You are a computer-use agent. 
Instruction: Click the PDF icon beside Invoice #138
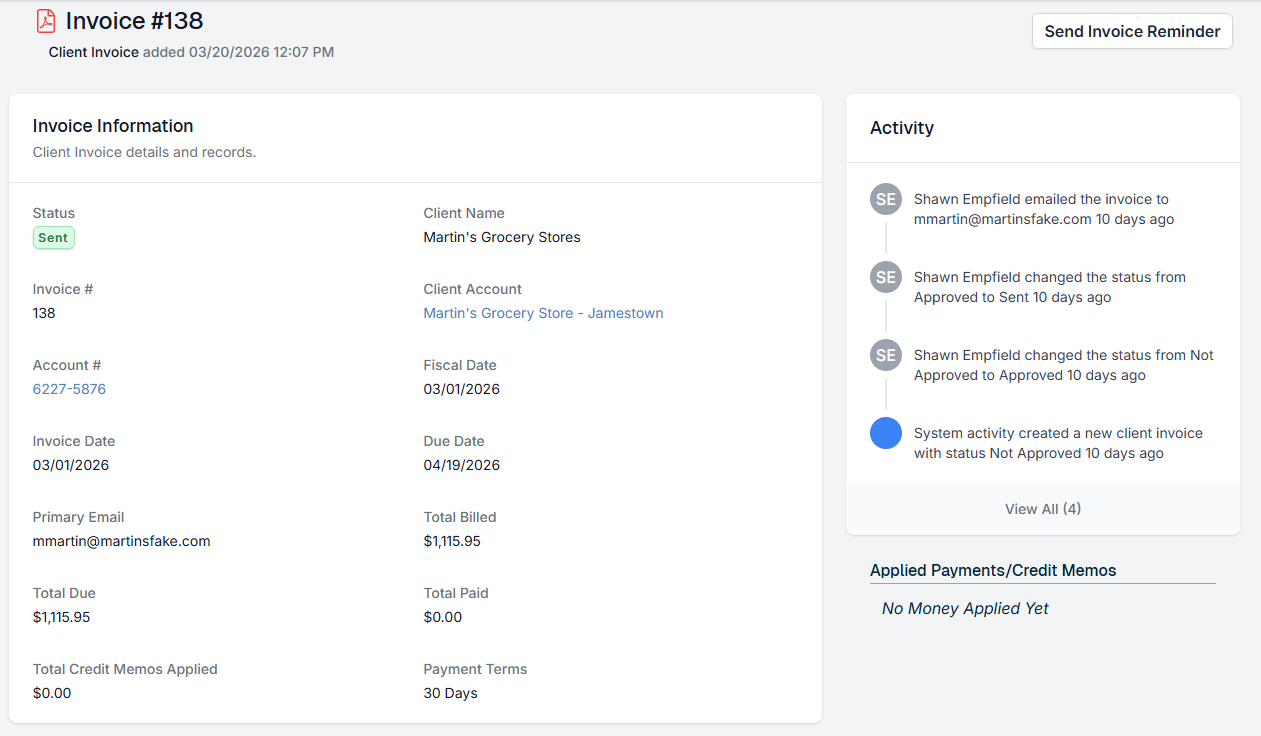coord(45,20)
